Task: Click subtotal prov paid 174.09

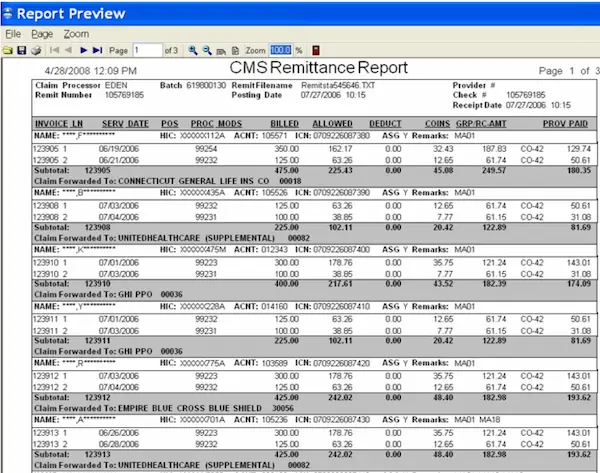Action: coord(579,284)
